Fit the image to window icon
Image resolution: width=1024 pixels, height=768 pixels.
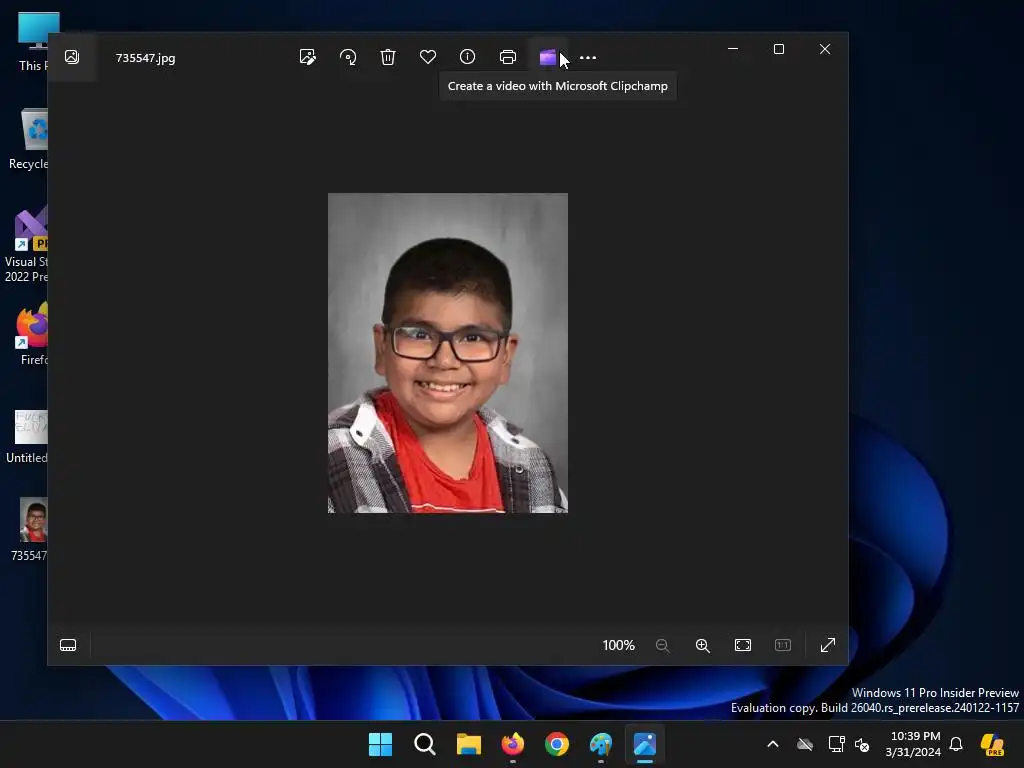click(x=743, y=645)
